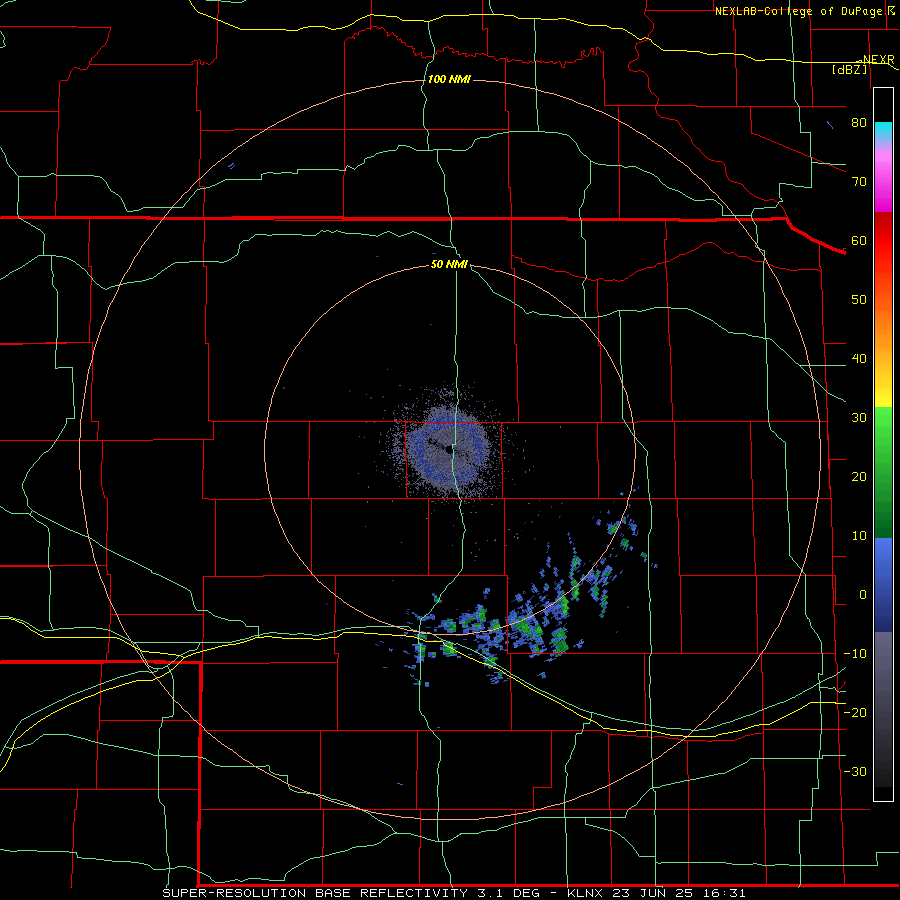Click the 30 value on reflectivity scale

pyautogui.click(x=859, y=418)
